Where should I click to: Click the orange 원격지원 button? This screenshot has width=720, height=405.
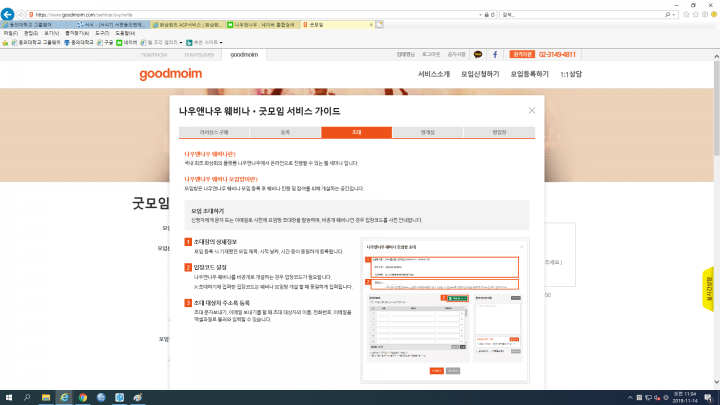(x=522, y=55)
